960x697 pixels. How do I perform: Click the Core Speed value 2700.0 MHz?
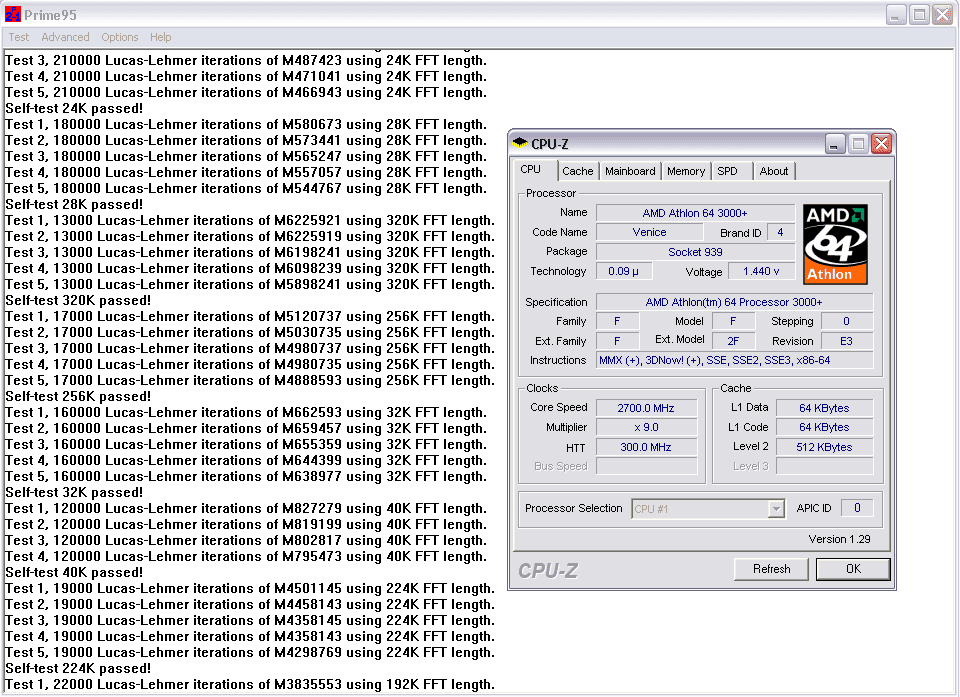[646, 408]
